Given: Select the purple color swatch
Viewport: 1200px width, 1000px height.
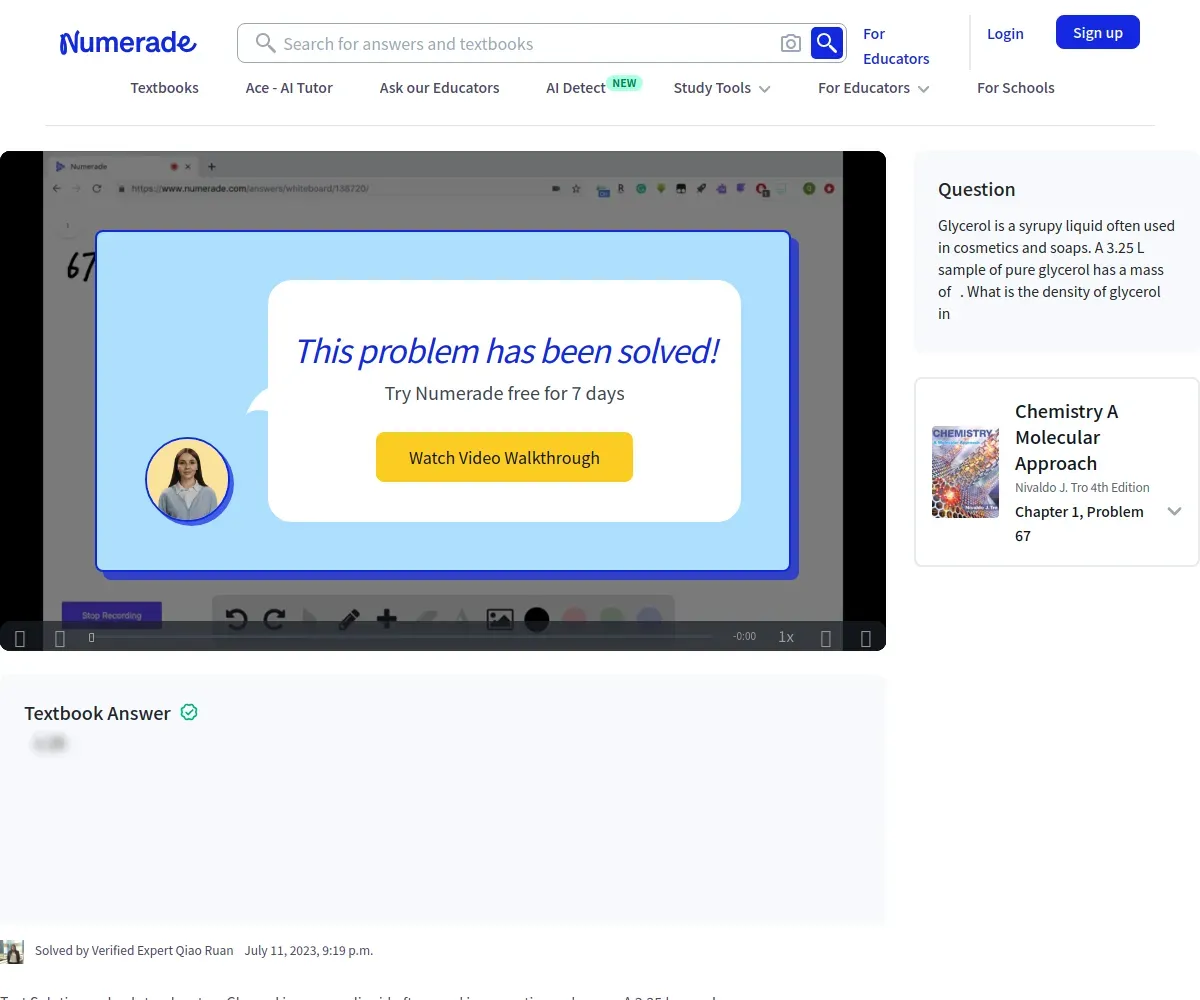Looking at the screenshot, I should click(649, 619).
